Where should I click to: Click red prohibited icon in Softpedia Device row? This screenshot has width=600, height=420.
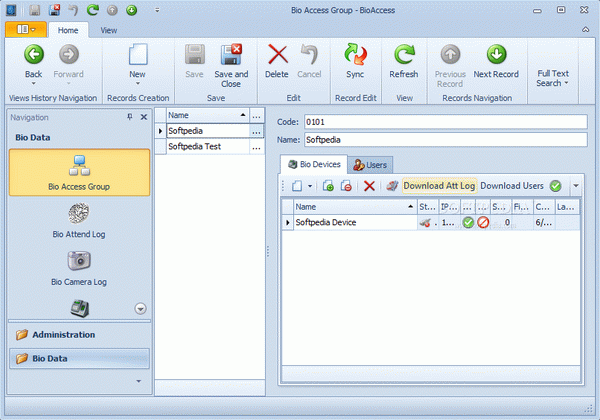(x=483, y=222)
